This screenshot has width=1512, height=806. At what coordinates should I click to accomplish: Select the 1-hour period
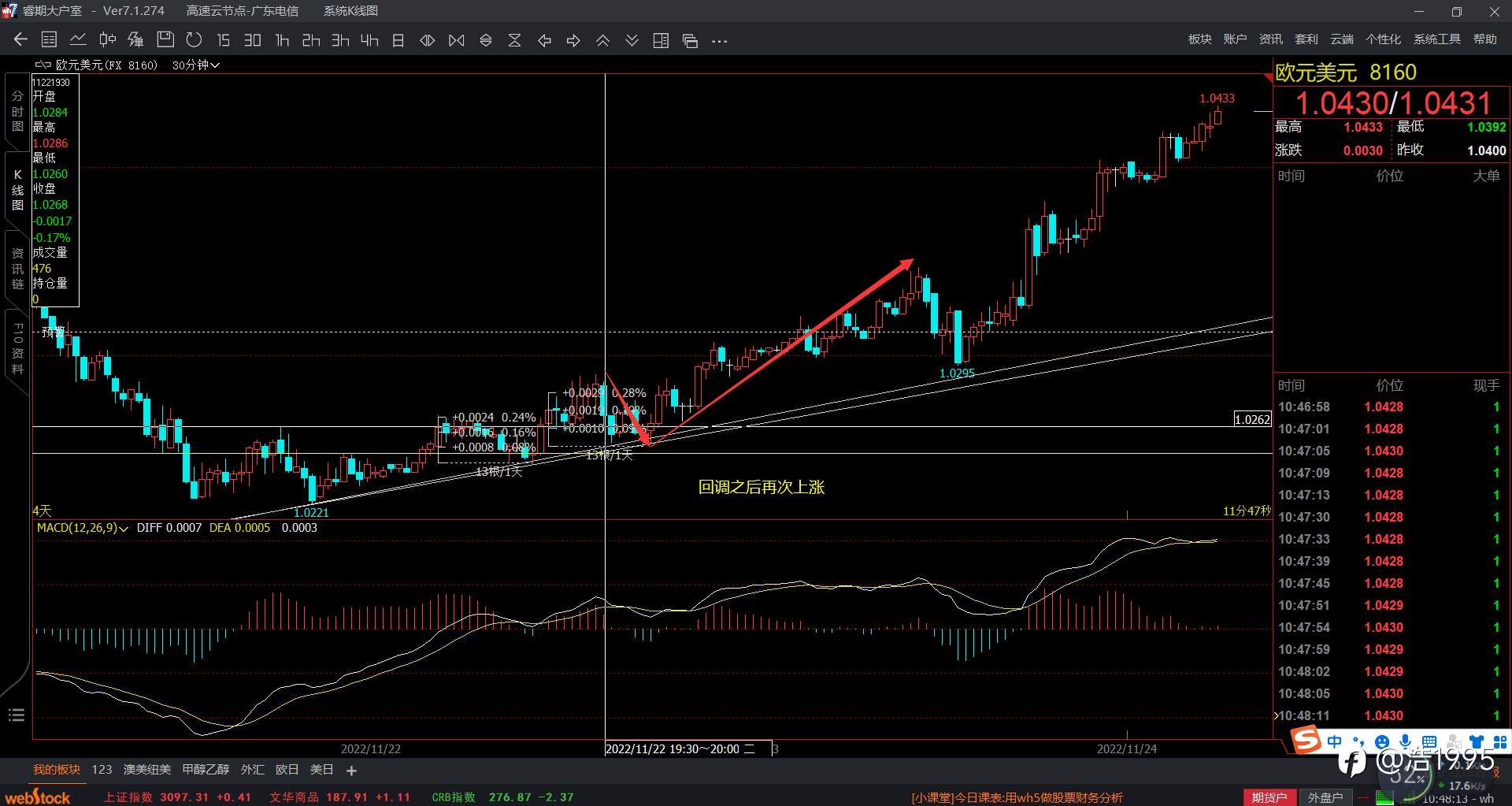pyautogui.click(x=282, y=40)
